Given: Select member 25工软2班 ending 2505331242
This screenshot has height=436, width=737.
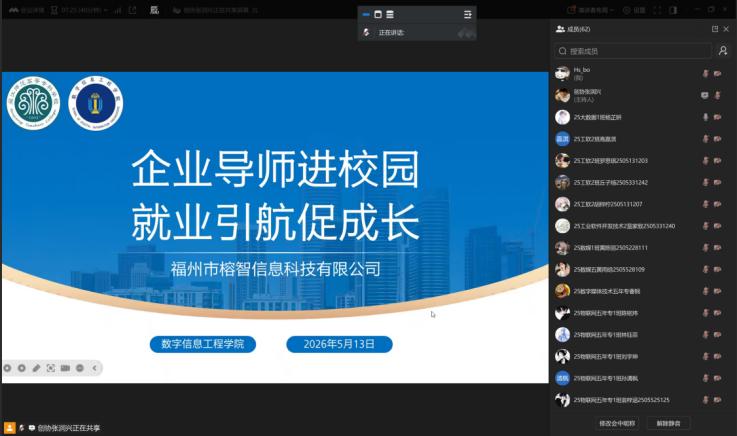Looking at the screenshot, I should [641, 182].
